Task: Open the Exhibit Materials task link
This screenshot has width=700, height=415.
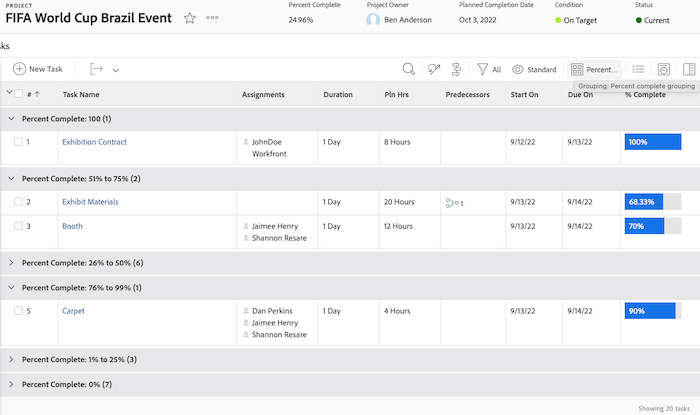Action: pos(90,202)
